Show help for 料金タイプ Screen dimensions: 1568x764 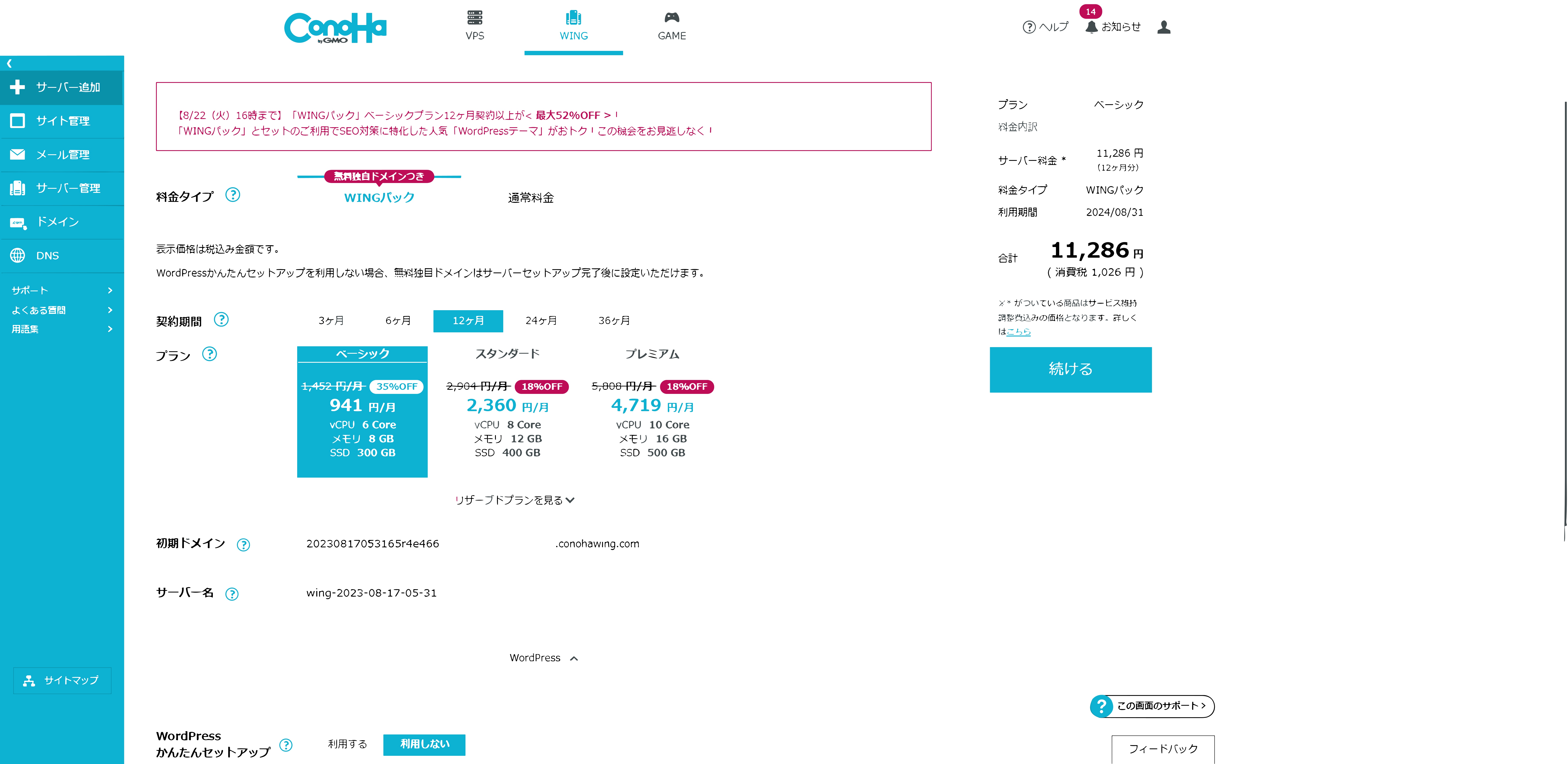coord(233,195)
